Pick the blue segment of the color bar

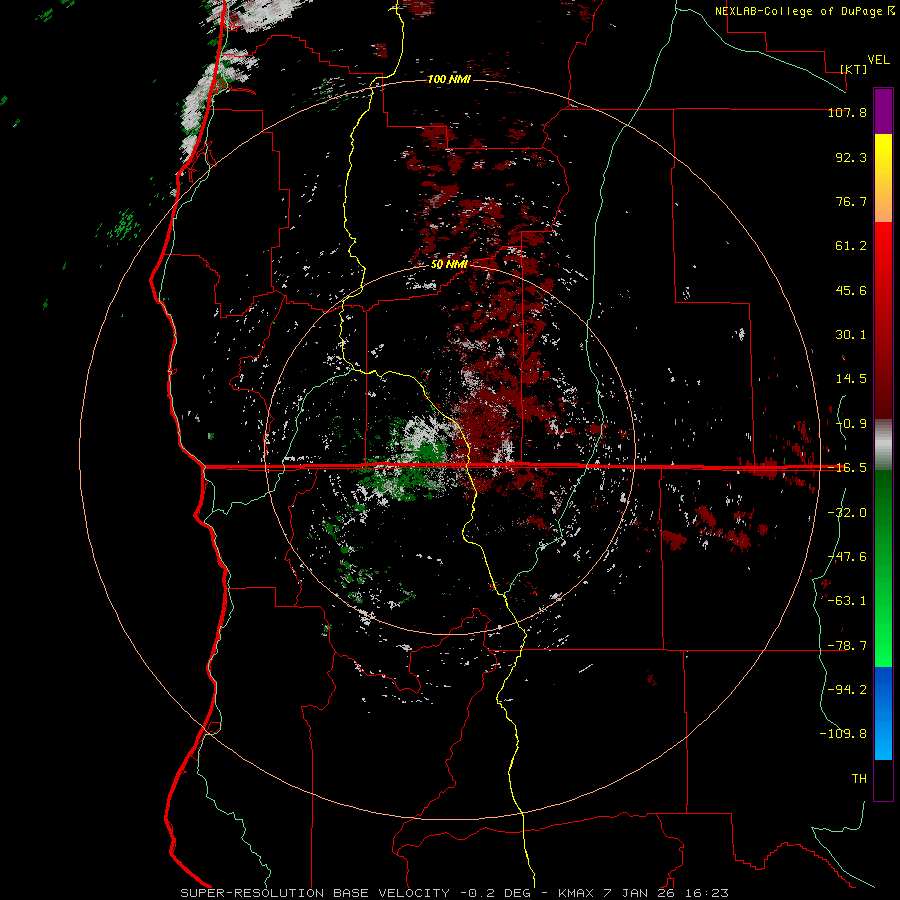(x=883, y=713)
